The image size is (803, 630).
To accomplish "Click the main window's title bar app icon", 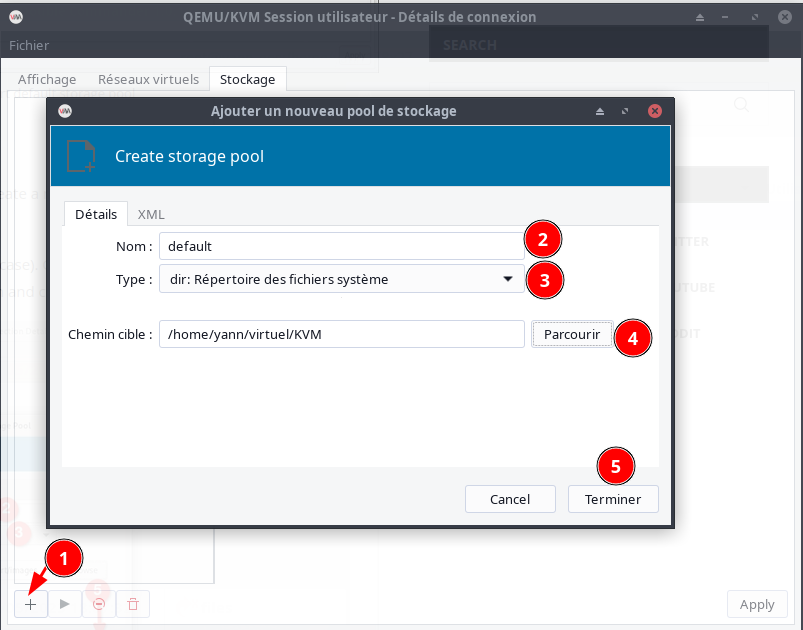I will 17,17.
